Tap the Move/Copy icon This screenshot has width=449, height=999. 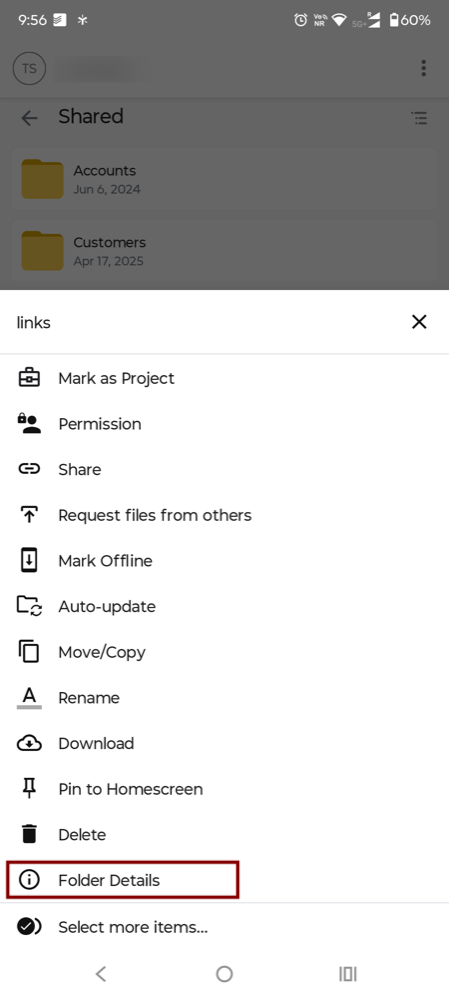pos(29,652)
